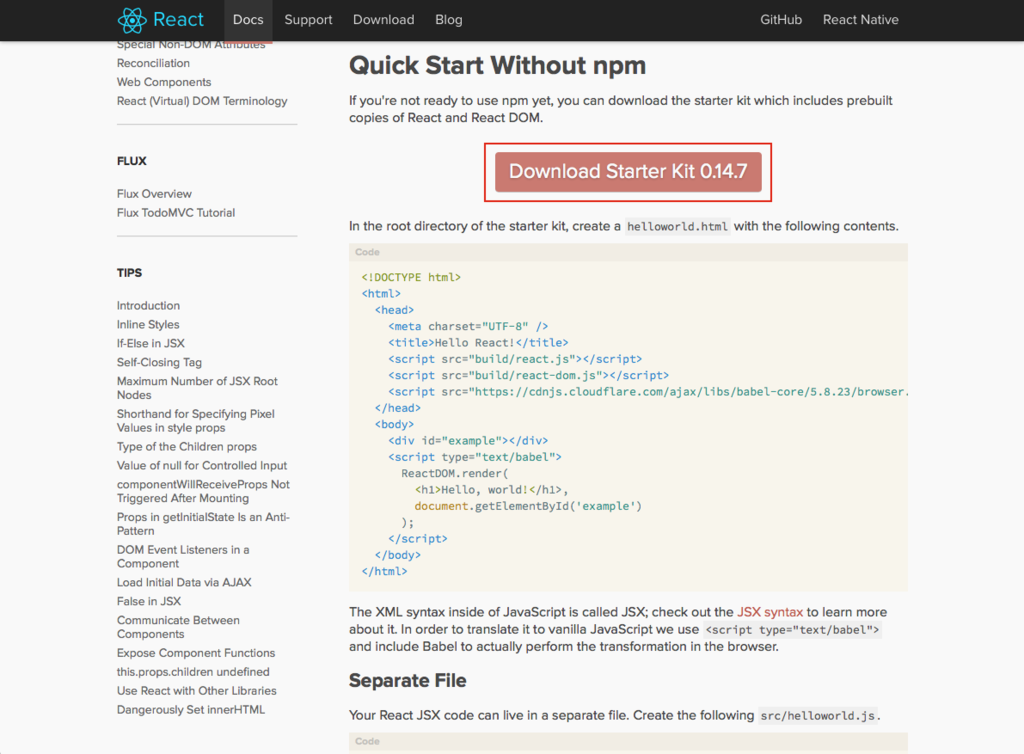Open Flux Overview in sidebar
The width and height of the screenshot is (1024, 754).
point(154,194)
